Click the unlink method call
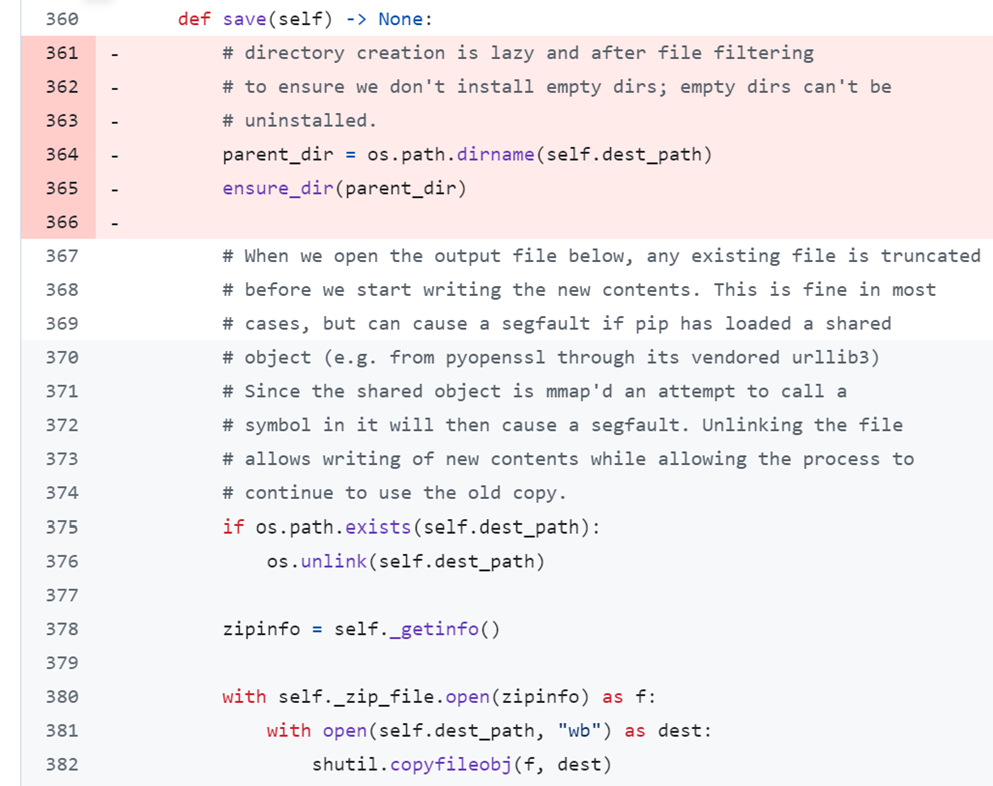This screenshot has width=993, height=786. (334, 561)
